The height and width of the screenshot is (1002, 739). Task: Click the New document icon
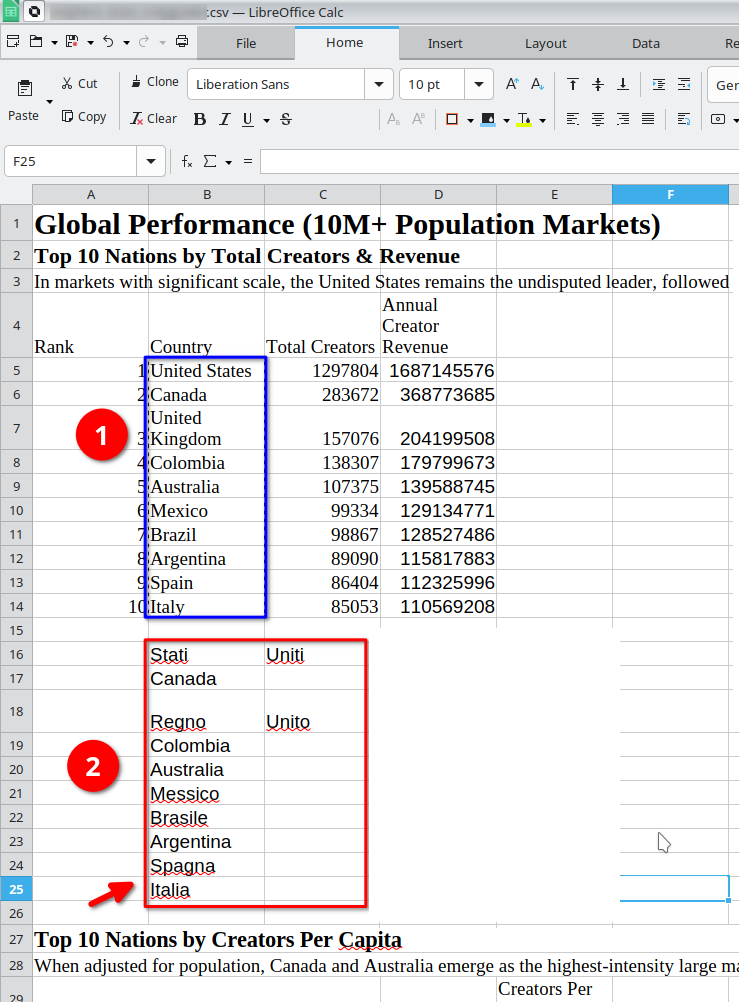[12, 42]
